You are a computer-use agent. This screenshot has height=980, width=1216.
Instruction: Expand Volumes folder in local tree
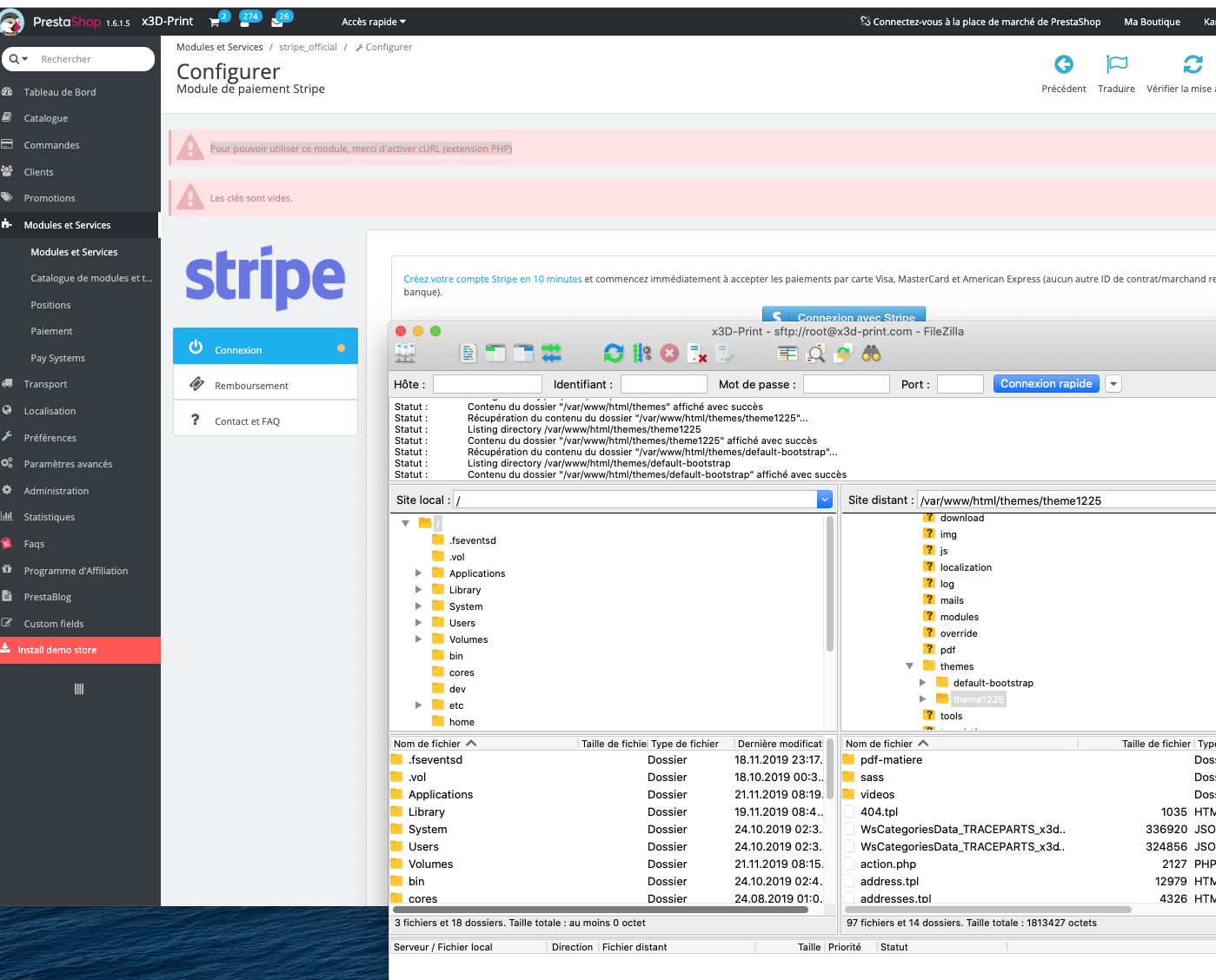(x=418, y=639)
